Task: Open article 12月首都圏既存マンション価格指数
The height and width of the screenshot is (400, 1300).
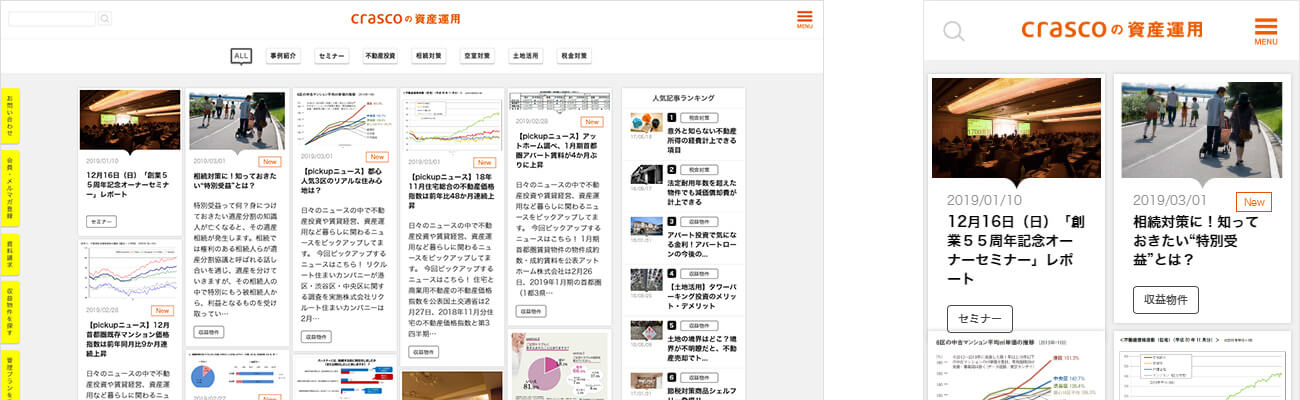Action: pyautogui.click(x=130, y=337)
